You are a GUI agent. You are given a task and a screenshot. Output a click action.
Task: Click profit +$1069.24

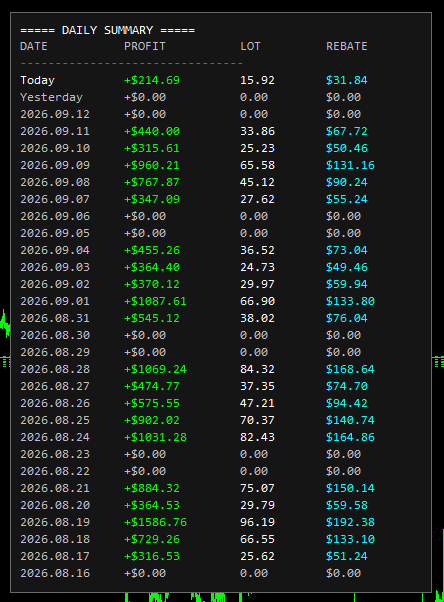tap(155, 369)
